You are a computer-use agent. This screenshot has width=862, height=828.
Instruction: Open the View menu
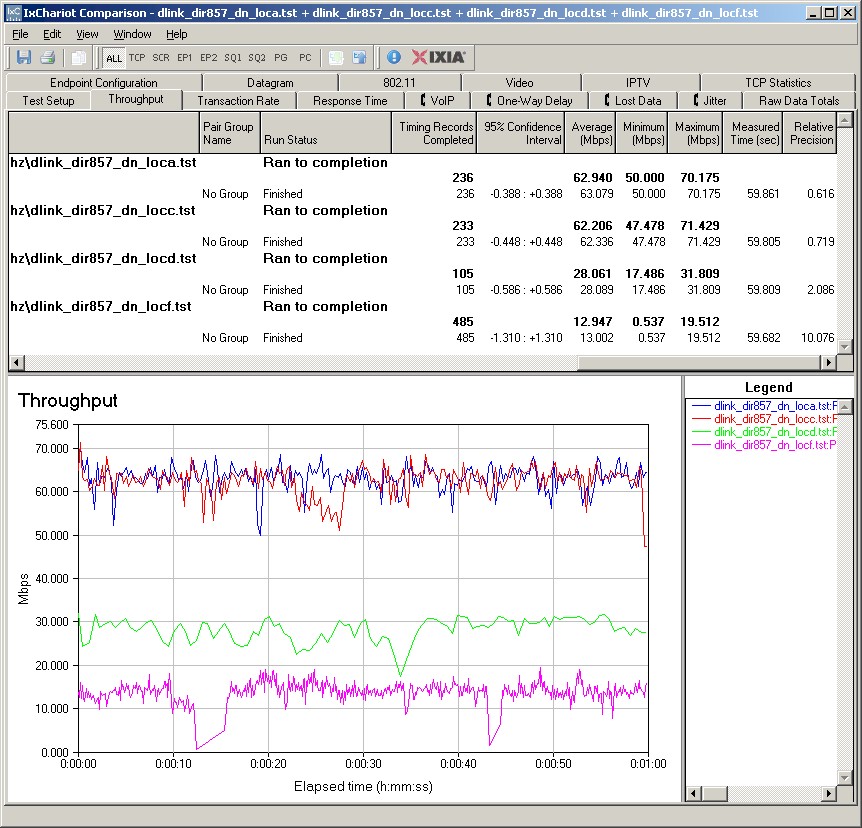tap(87, 34)
